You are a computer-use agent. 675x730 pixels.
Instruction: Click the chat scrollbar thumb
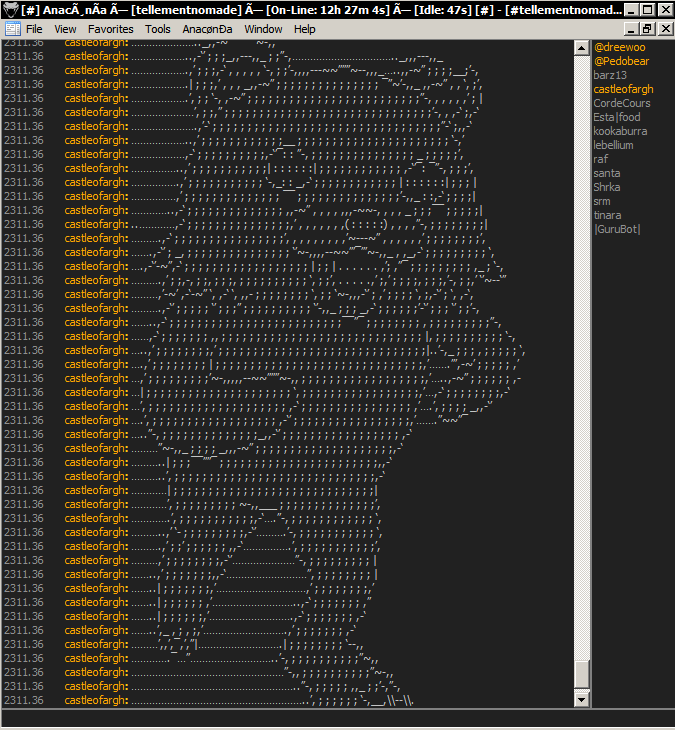pos(582,674)
